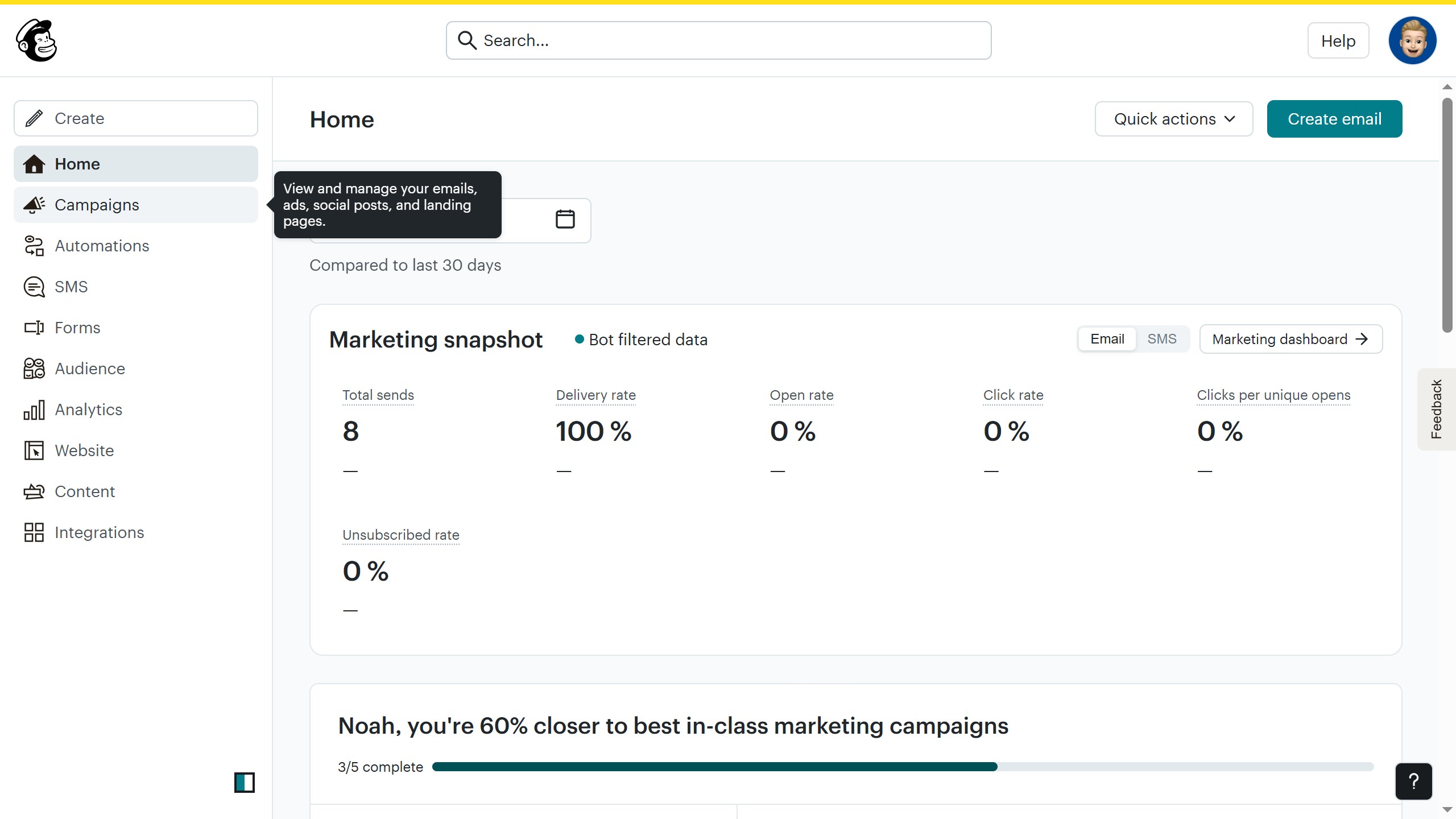This screenshot has width=1456, height=819.
Task: Open the date range selector field
Action: pos(450,221)
